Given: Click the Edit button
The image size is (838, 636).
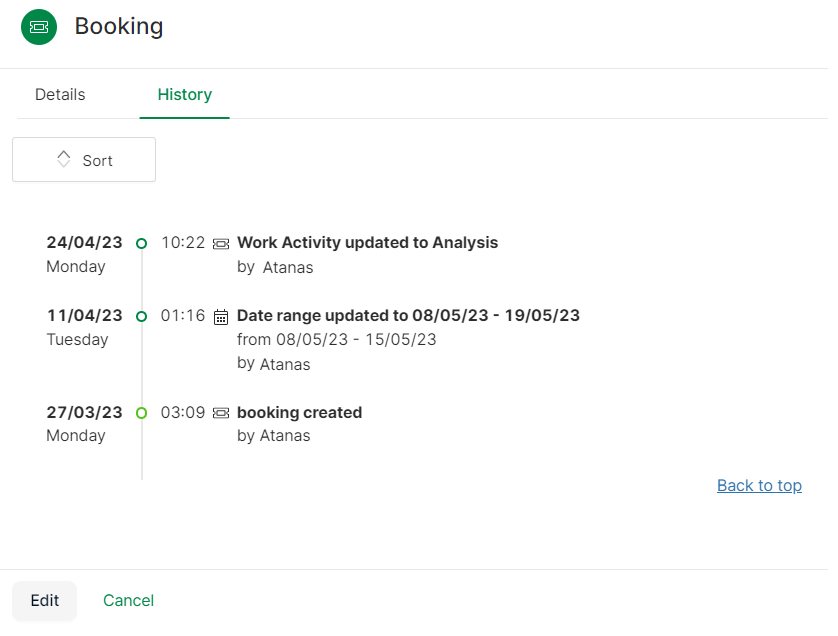Looking at the screenshot, I should click(44, 601).
